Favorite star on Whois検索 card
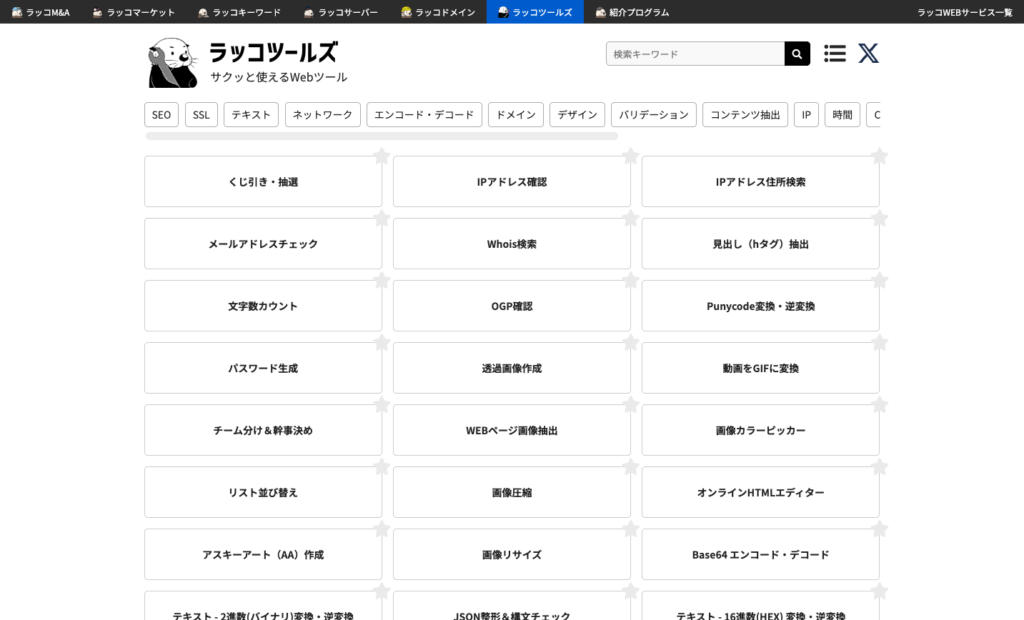1024x620 pixels. coord(630,218)
